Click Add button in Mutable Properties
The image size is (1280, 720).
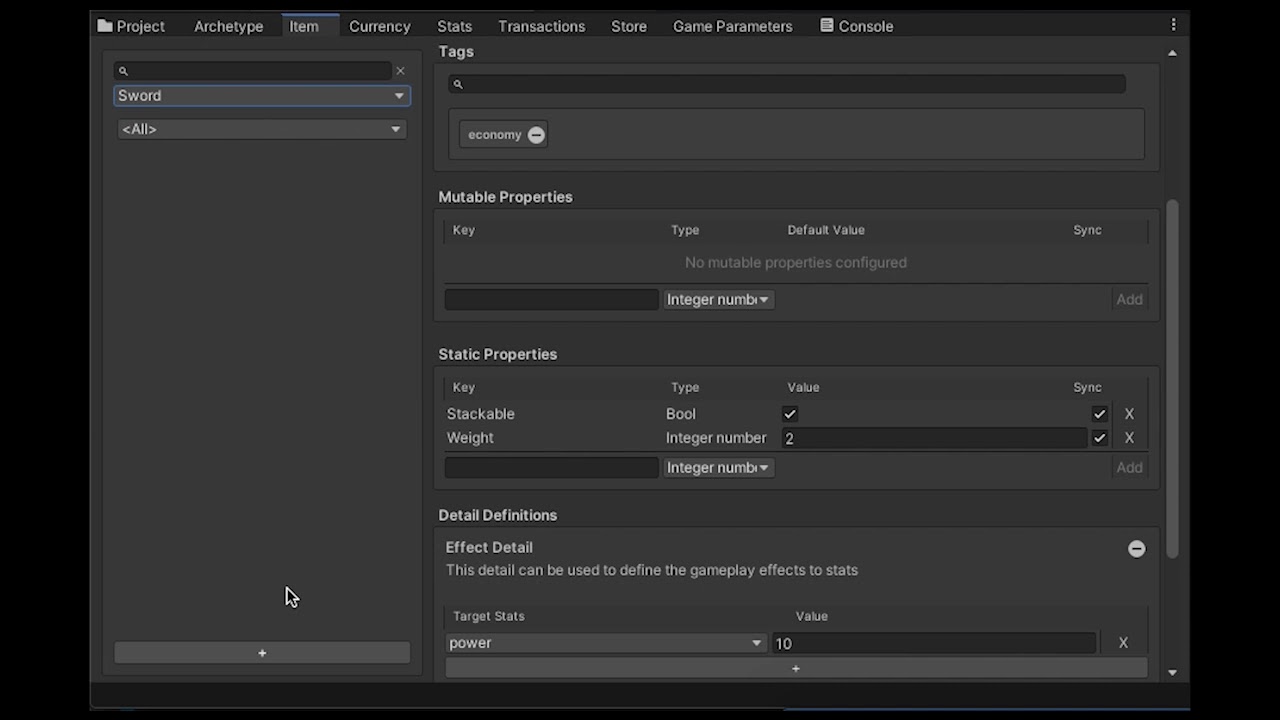tap(1129, 299)
